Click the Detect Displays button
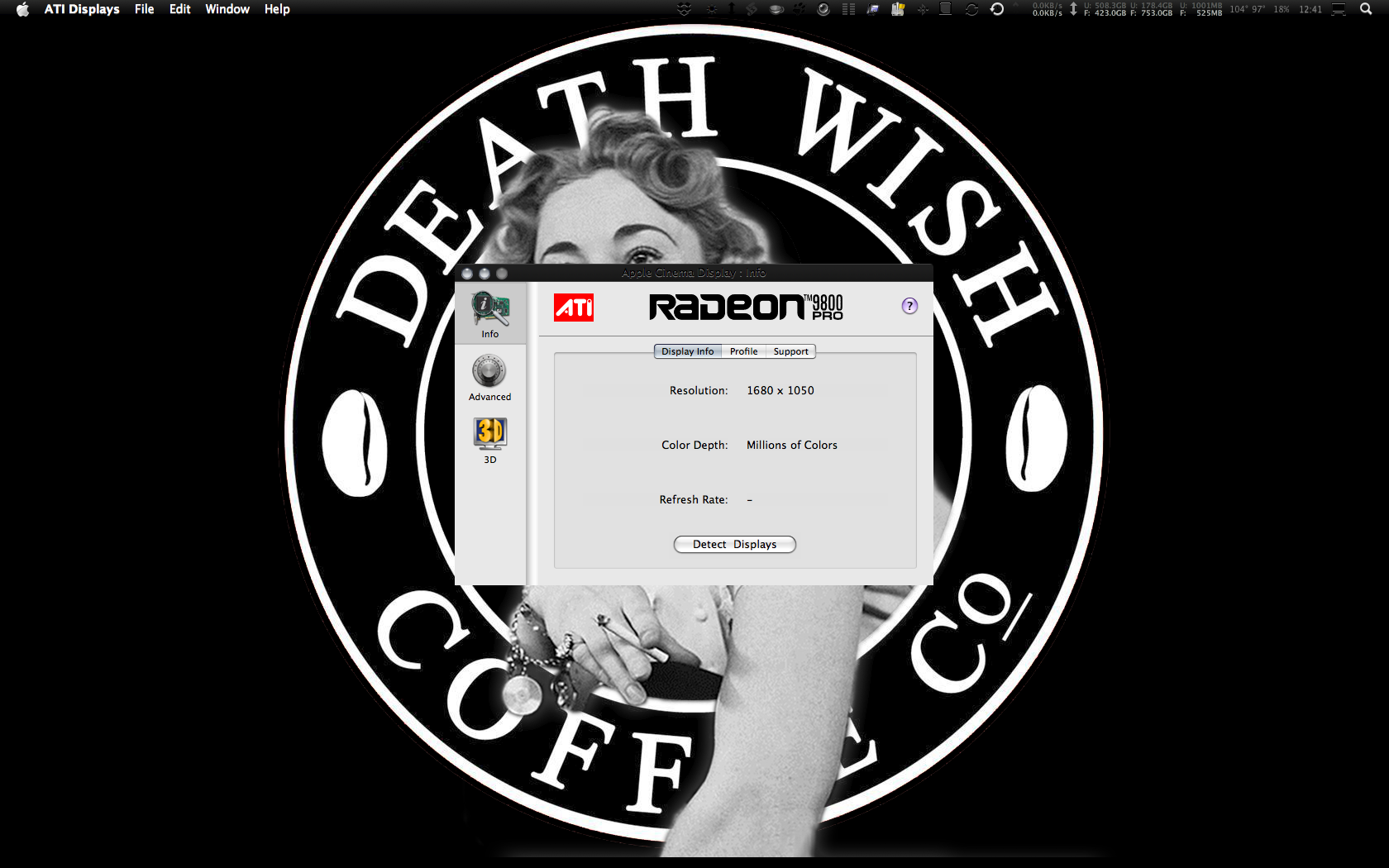This screenshot has width=1389, height=868. [x=734, y=544]
